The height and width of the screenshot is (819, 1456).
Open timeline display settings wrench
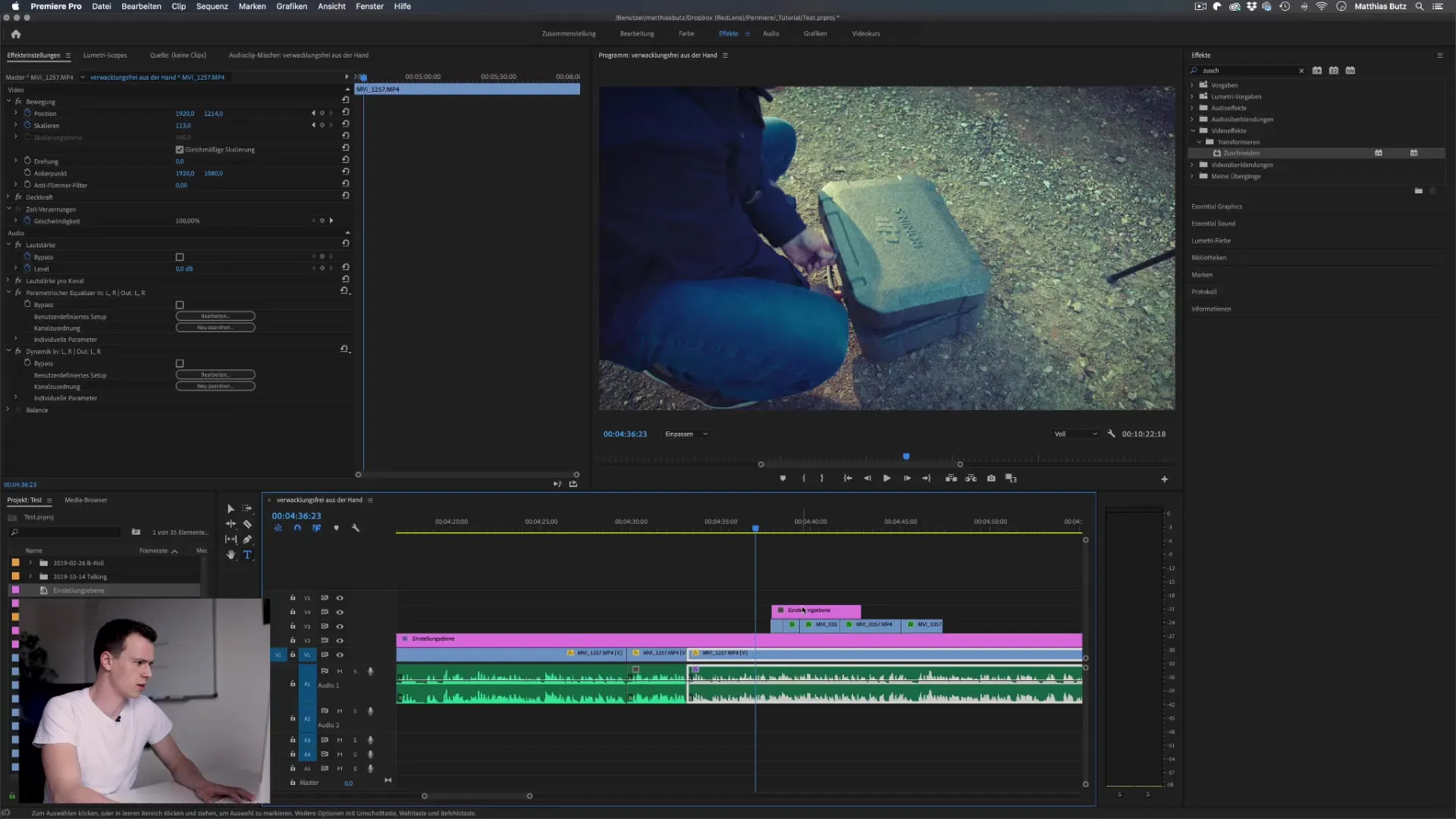356,528
